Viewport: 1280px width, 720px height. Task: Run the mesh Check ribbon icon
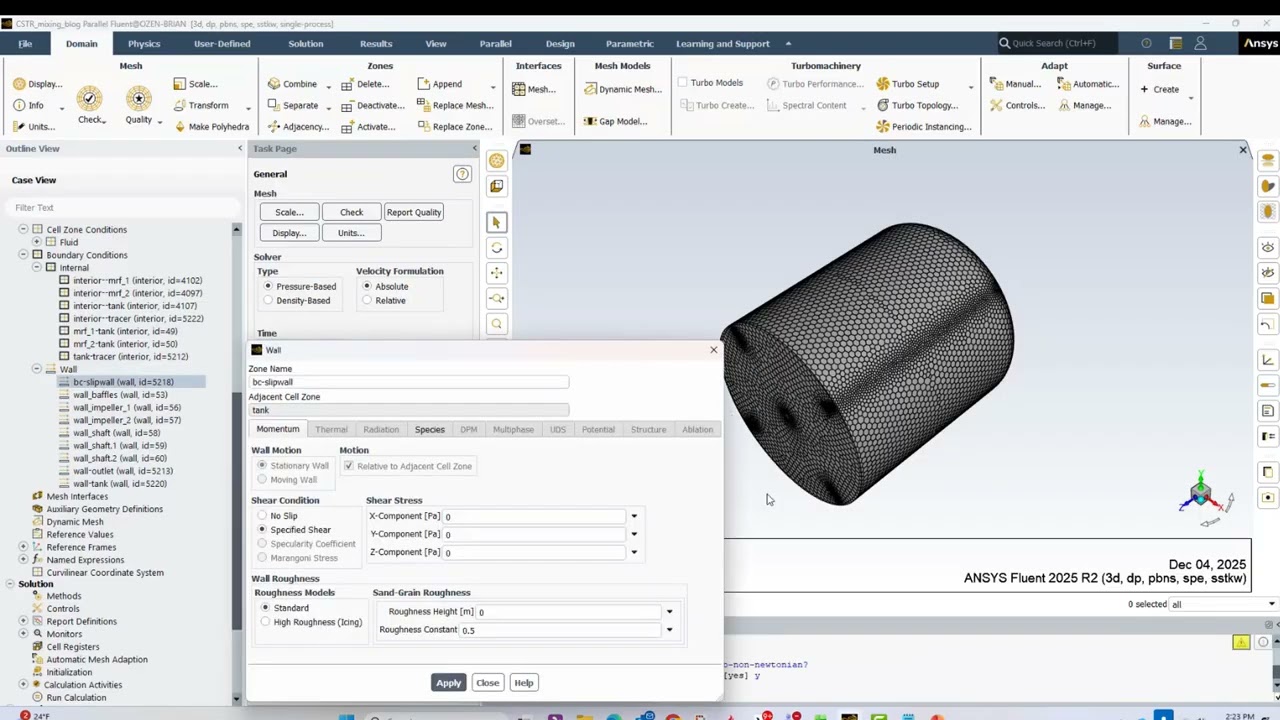[x=90, y=105]
